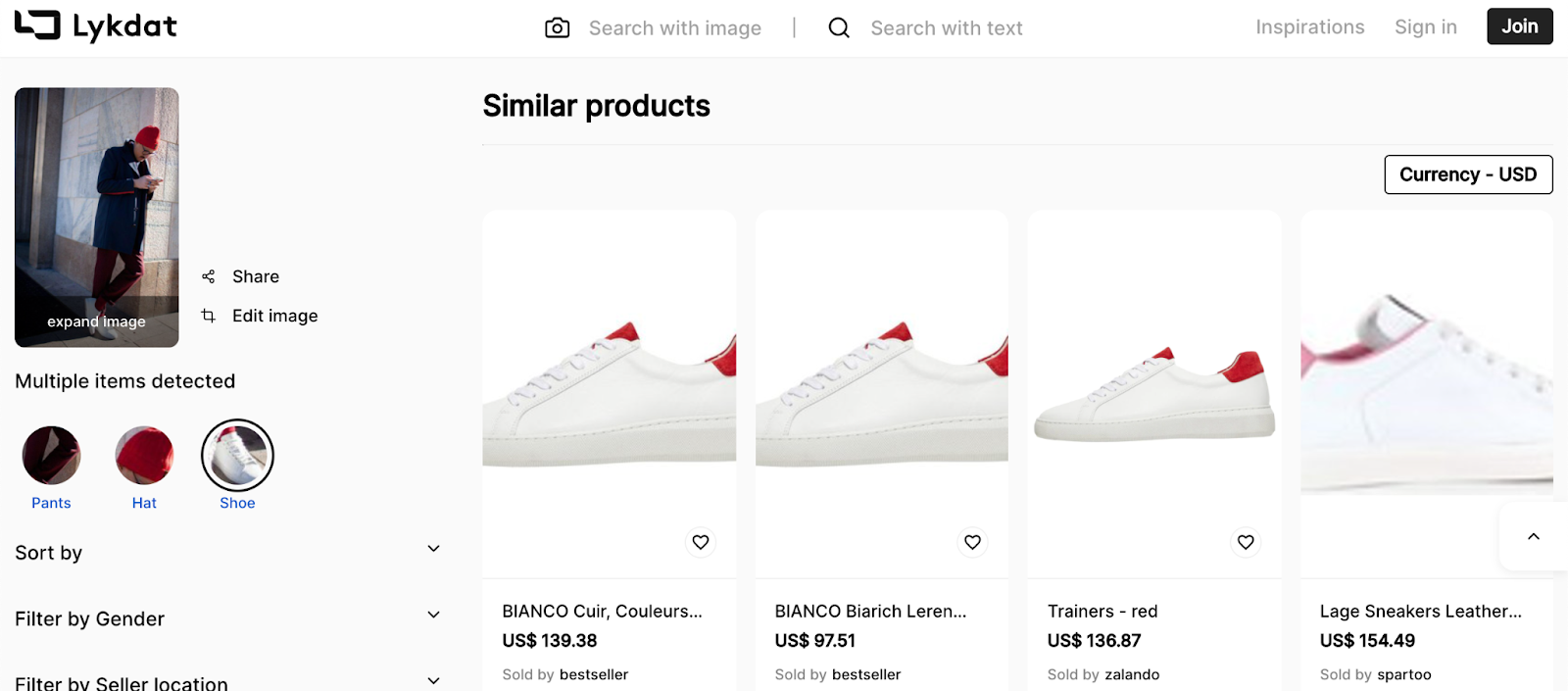1568x691 pixels.
Task: Expand the Filter by Gender section
Action: (433, 616)
